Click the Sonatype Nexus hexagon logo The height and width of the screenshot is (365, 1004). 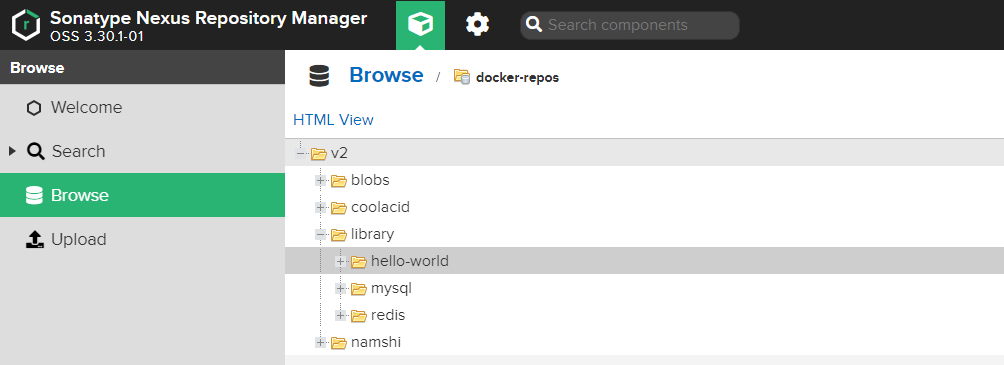coord(26,25)
